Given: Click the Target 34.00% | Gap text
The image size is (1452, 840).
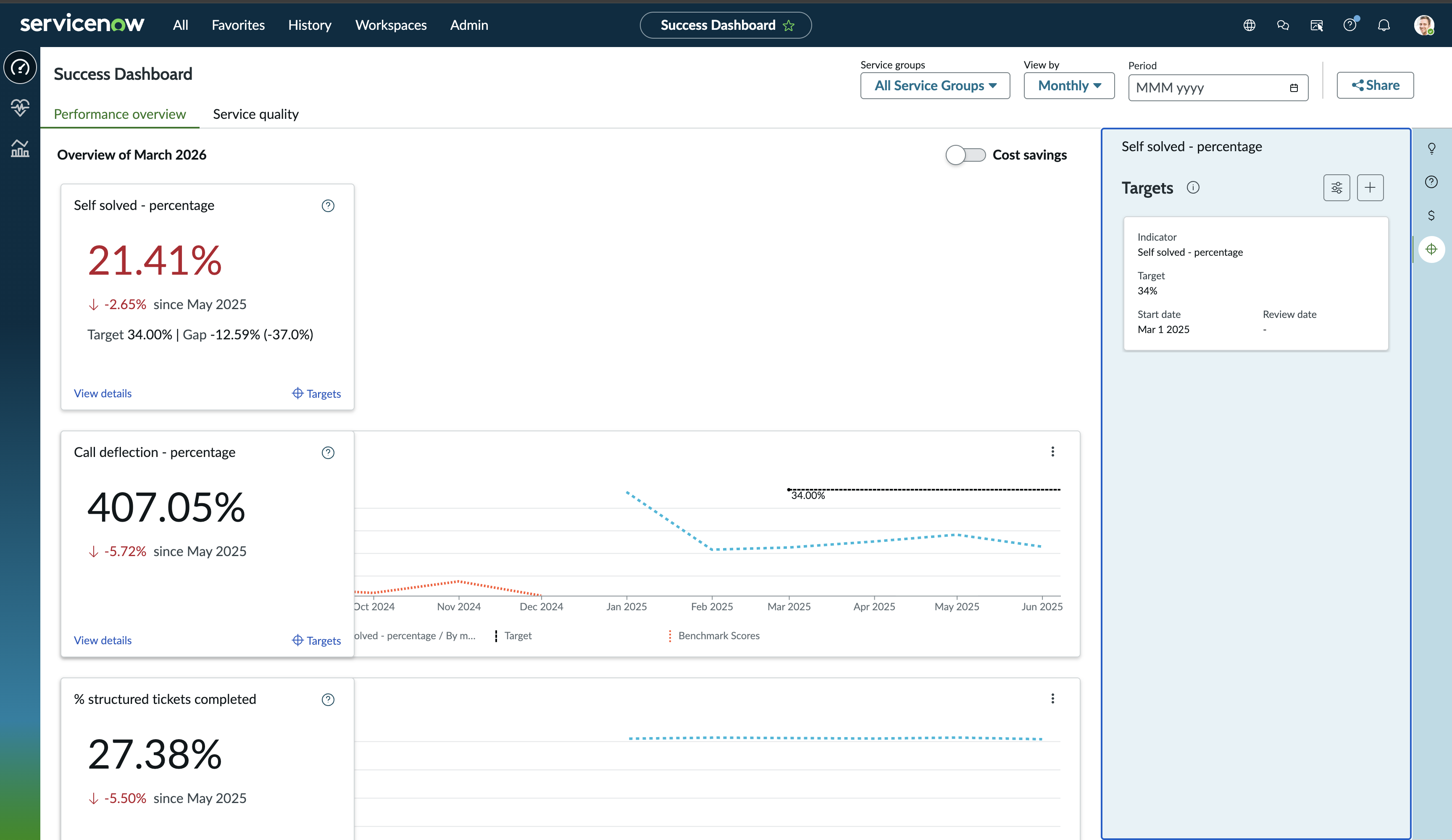Looking at the screenshot, I should coord(200,335).
